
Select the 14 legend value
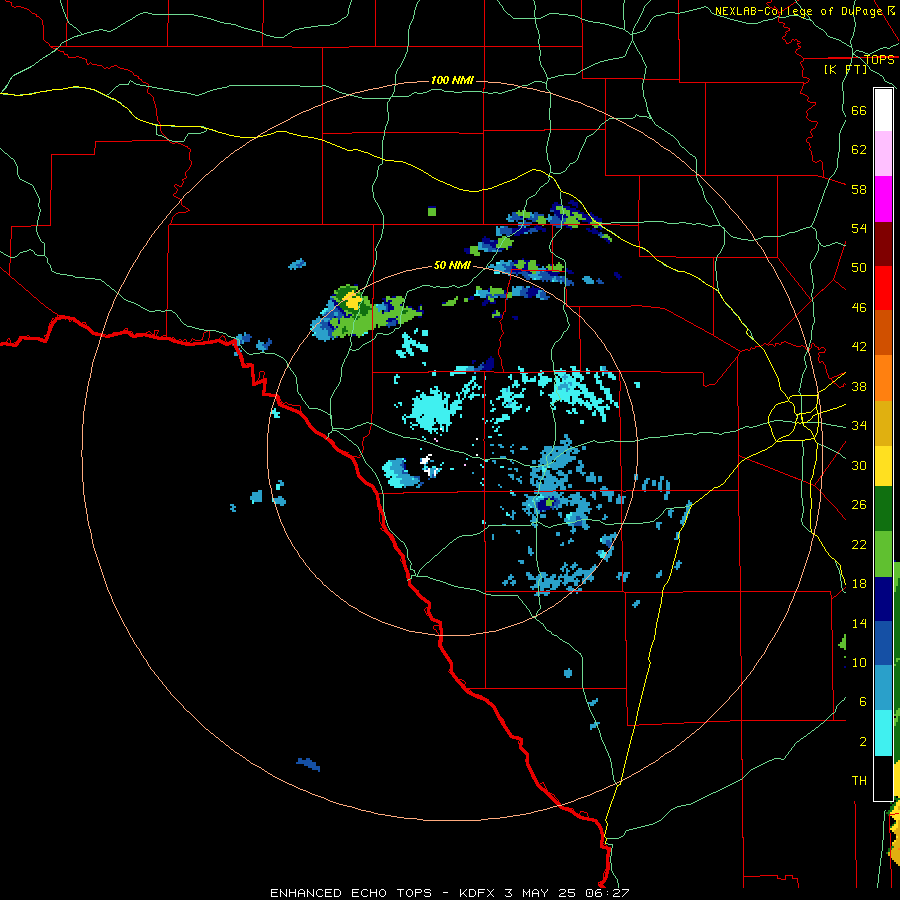pyautogui.click(x=859, y=623)
